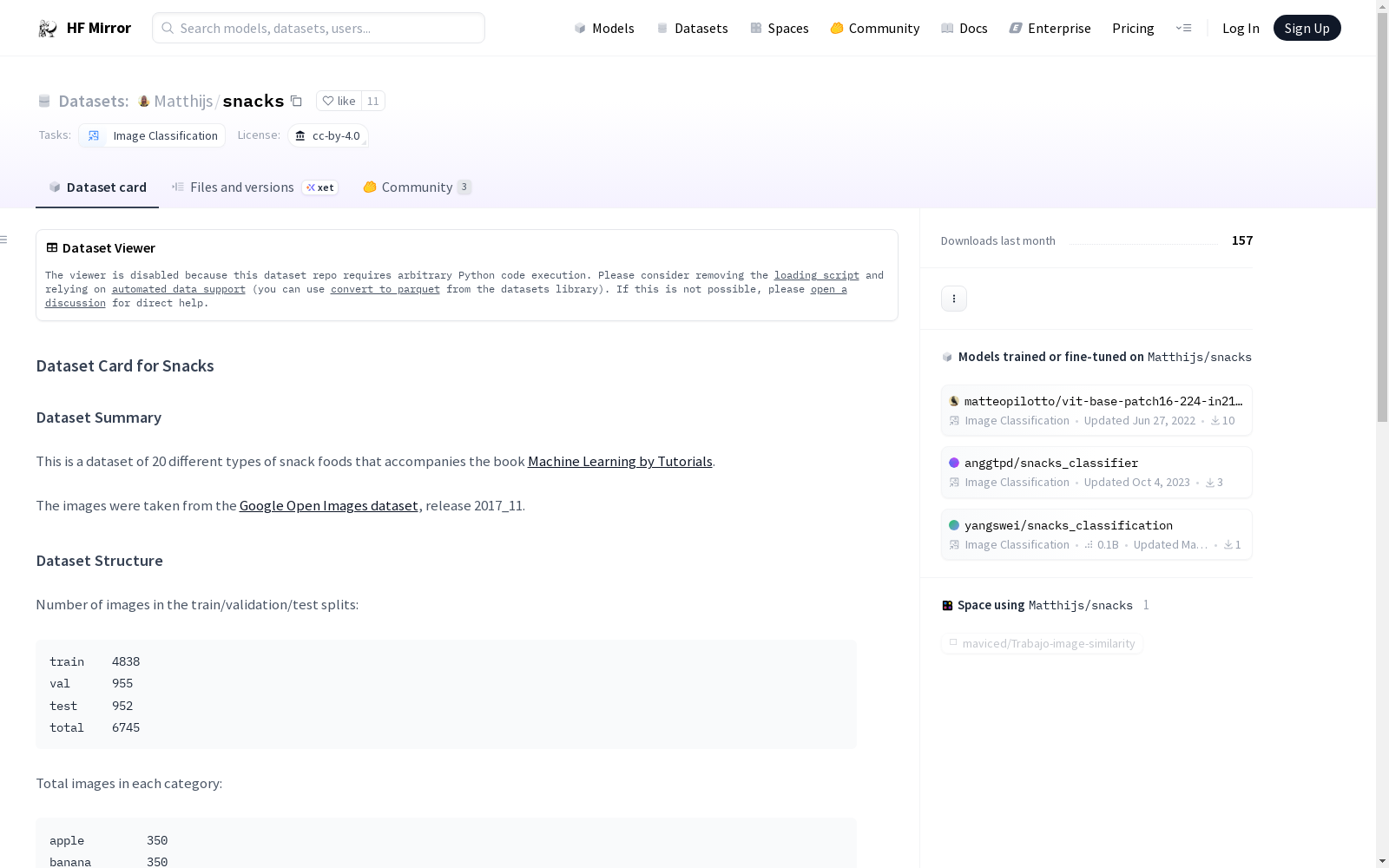Follow the convert to parquet link

[385, 289]
